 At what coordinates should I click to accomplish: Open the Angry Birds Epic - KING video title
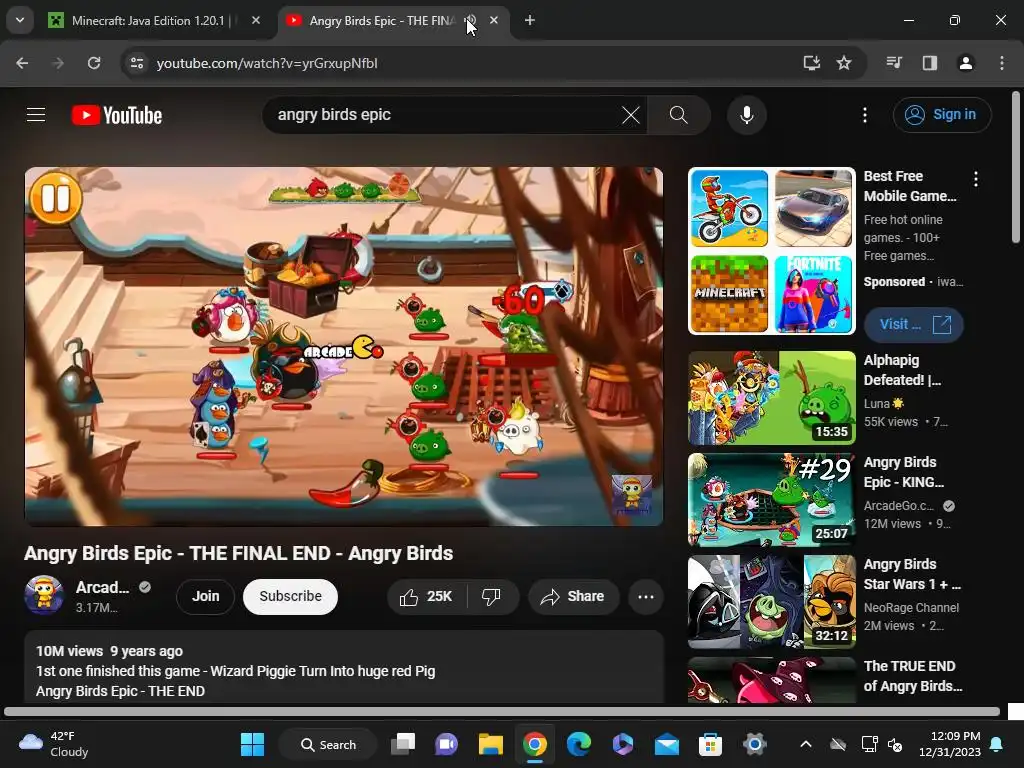(903, 472)
